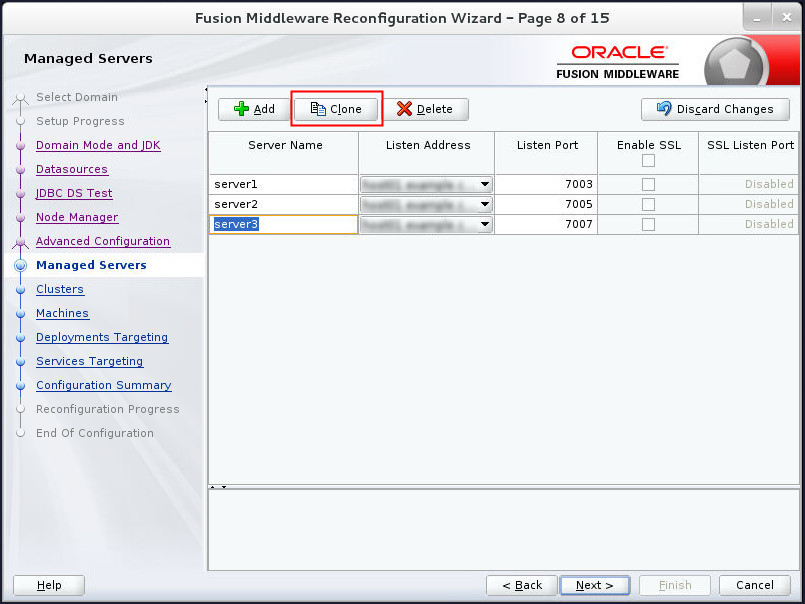Open Advanced Configuration step
Viewport: 805px width, 604px height.
103,241
